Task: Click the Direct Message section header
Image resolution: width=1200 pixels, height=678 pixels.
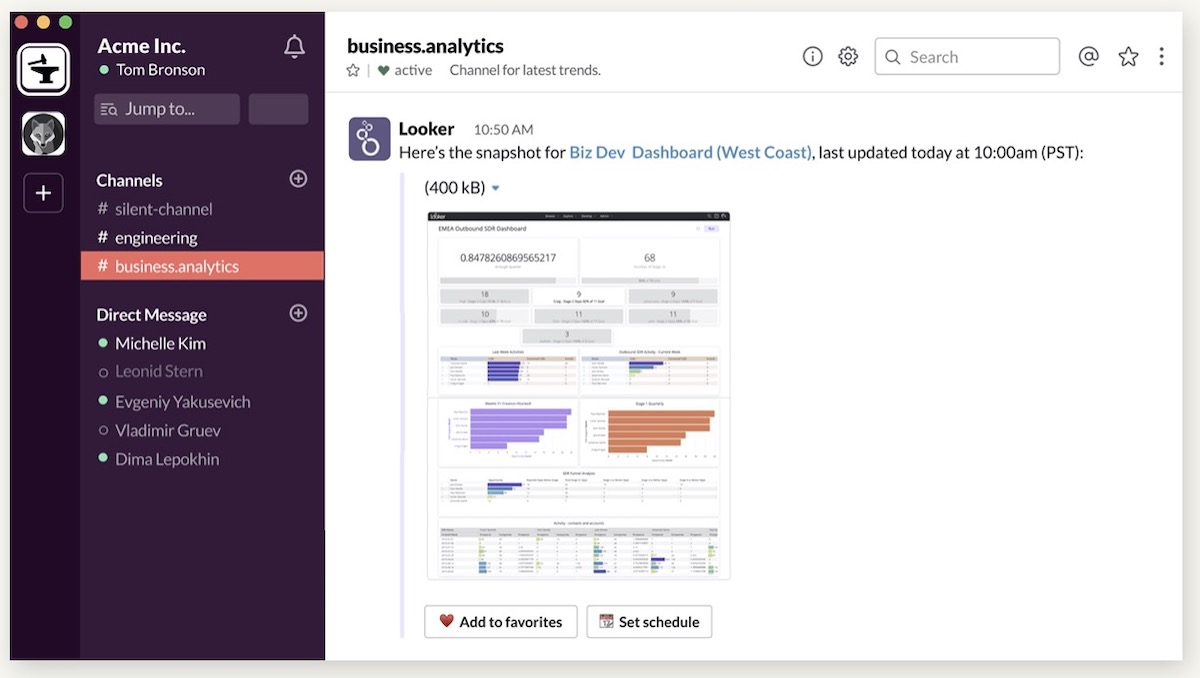Action: 151,314
